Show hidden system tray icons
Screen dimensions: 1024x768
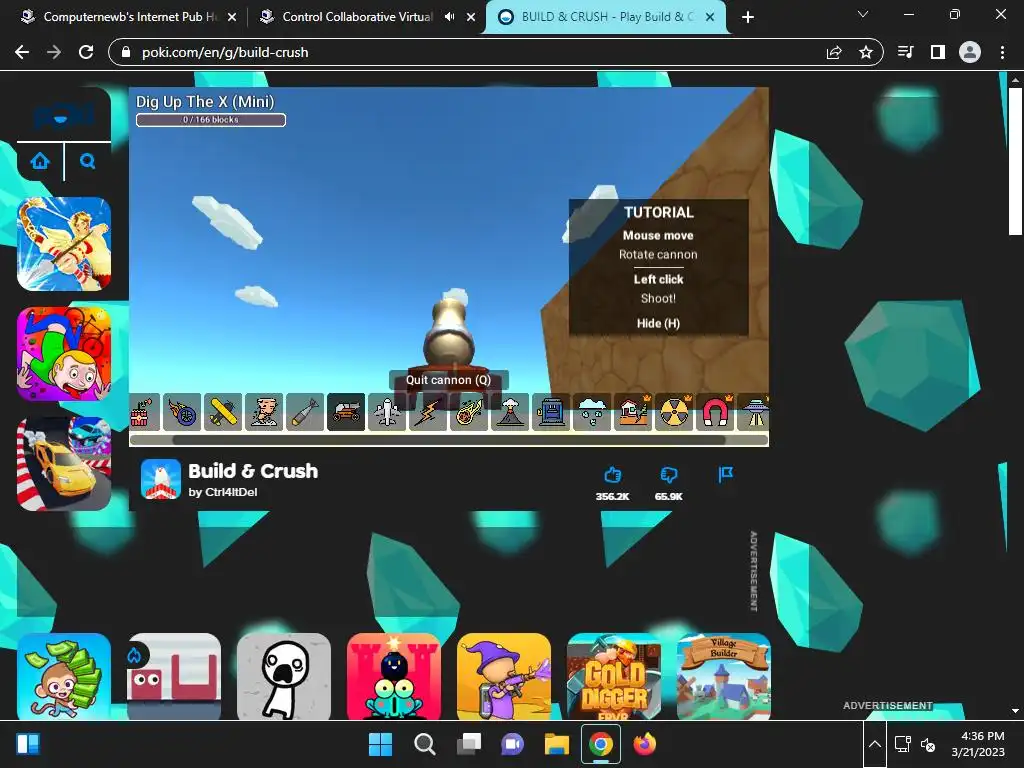[875, 744]
